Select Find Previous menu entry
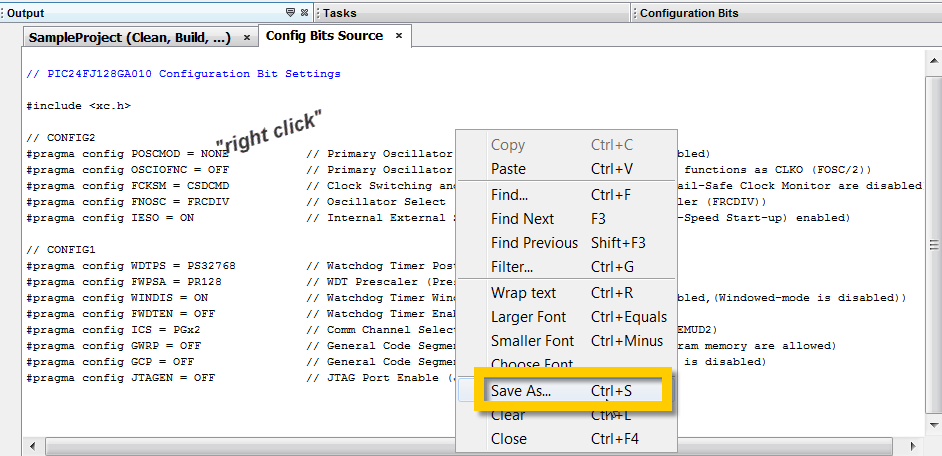This screenshot has height=456, width=942. tap(534, 243)
